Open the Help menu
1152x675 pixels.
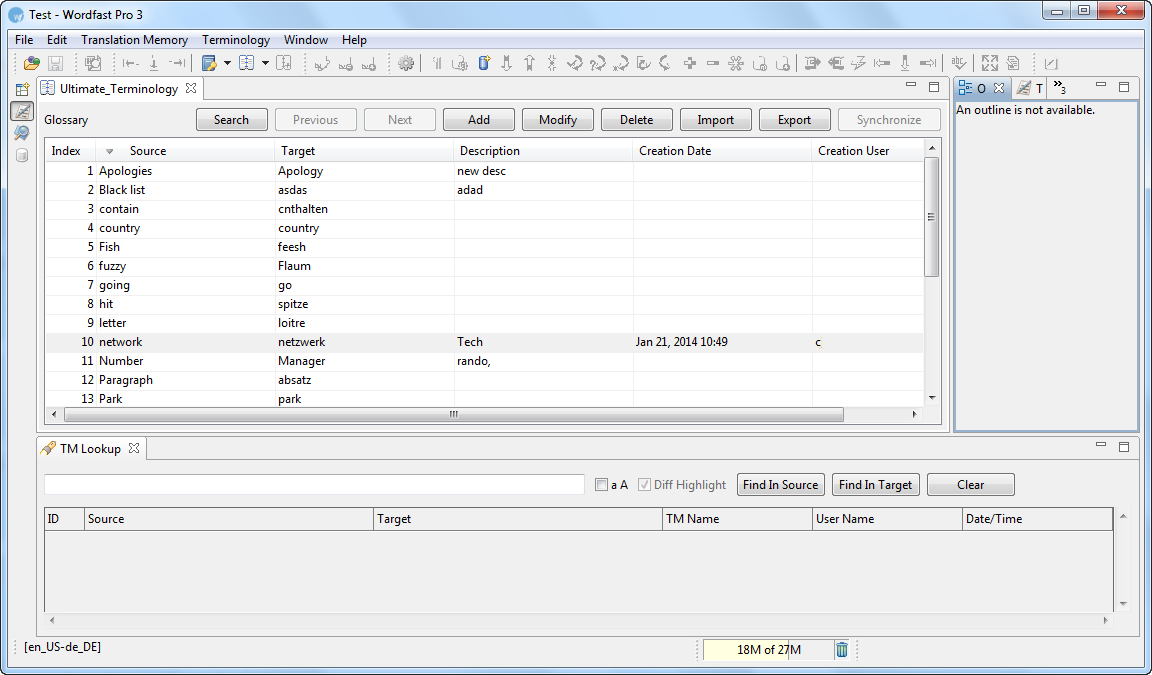click(354, 40)
